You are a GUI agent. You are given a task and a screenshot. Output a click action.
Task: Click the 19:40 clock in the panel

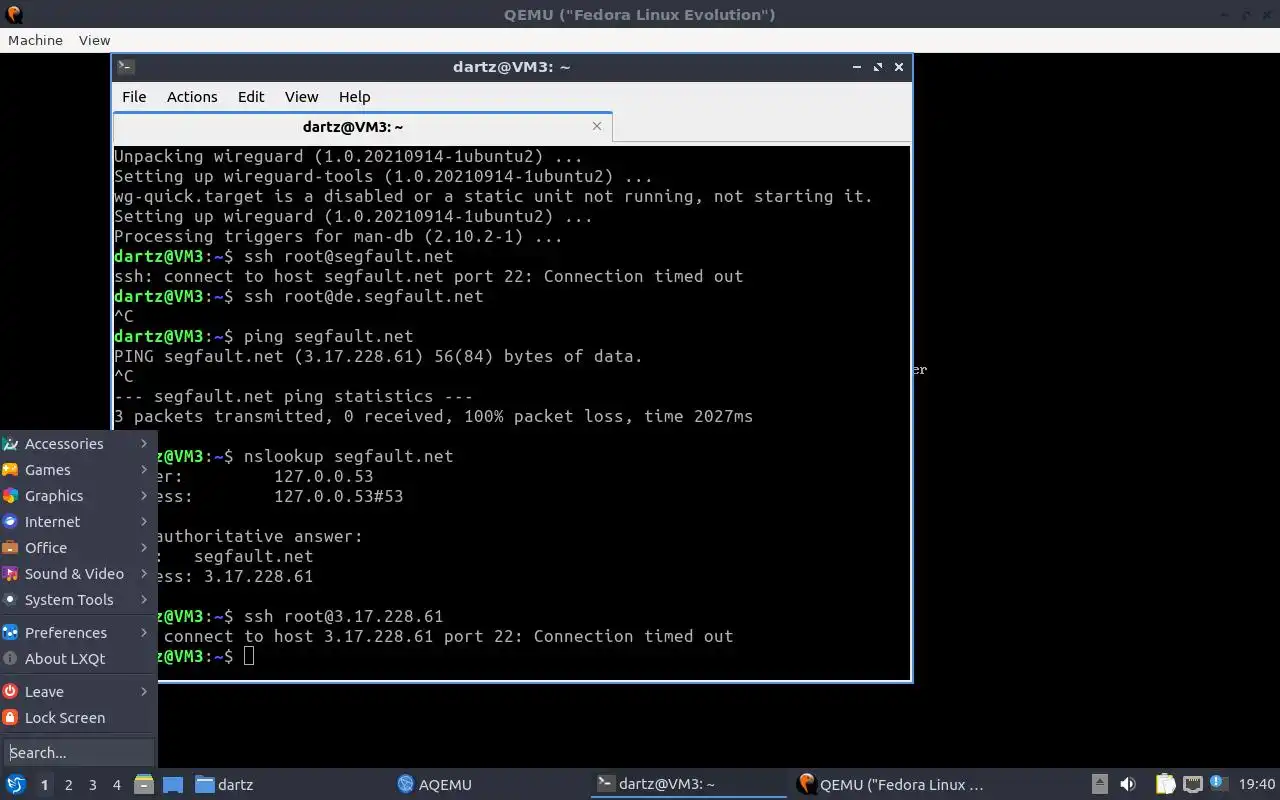click(x=1257, y=785)
